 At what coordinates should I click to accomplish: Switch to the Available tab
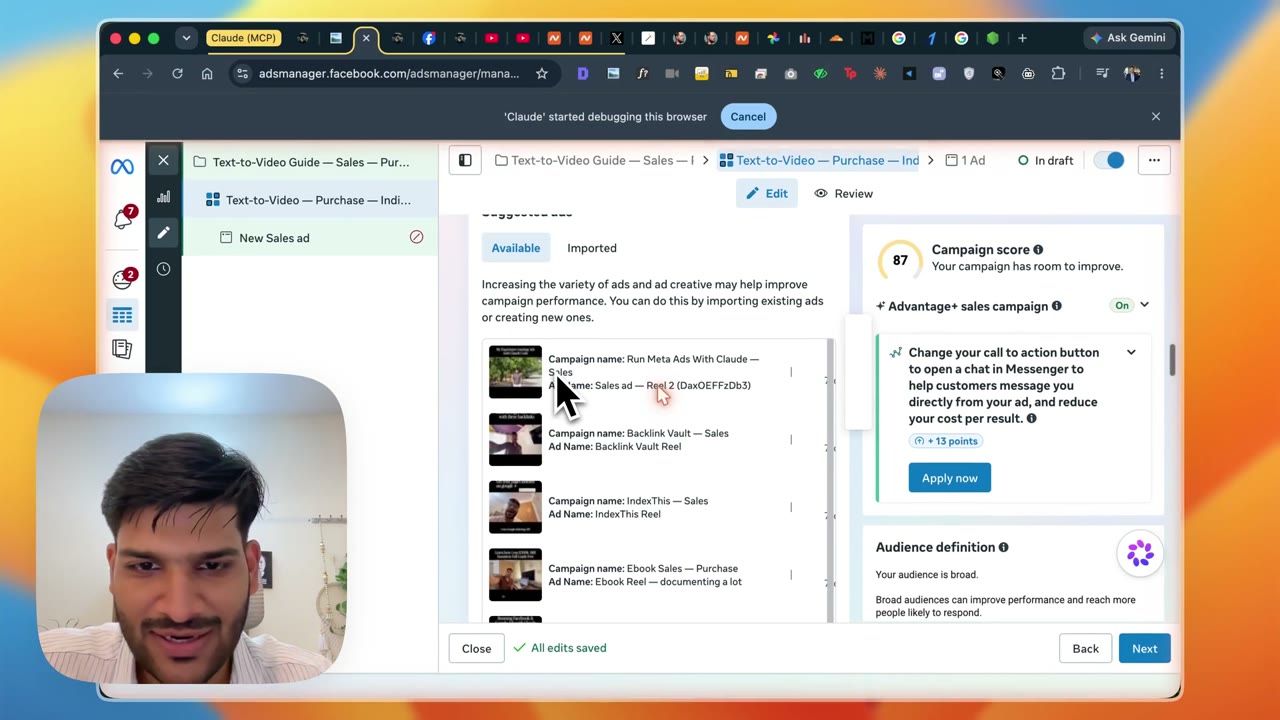tap(516, 248)
